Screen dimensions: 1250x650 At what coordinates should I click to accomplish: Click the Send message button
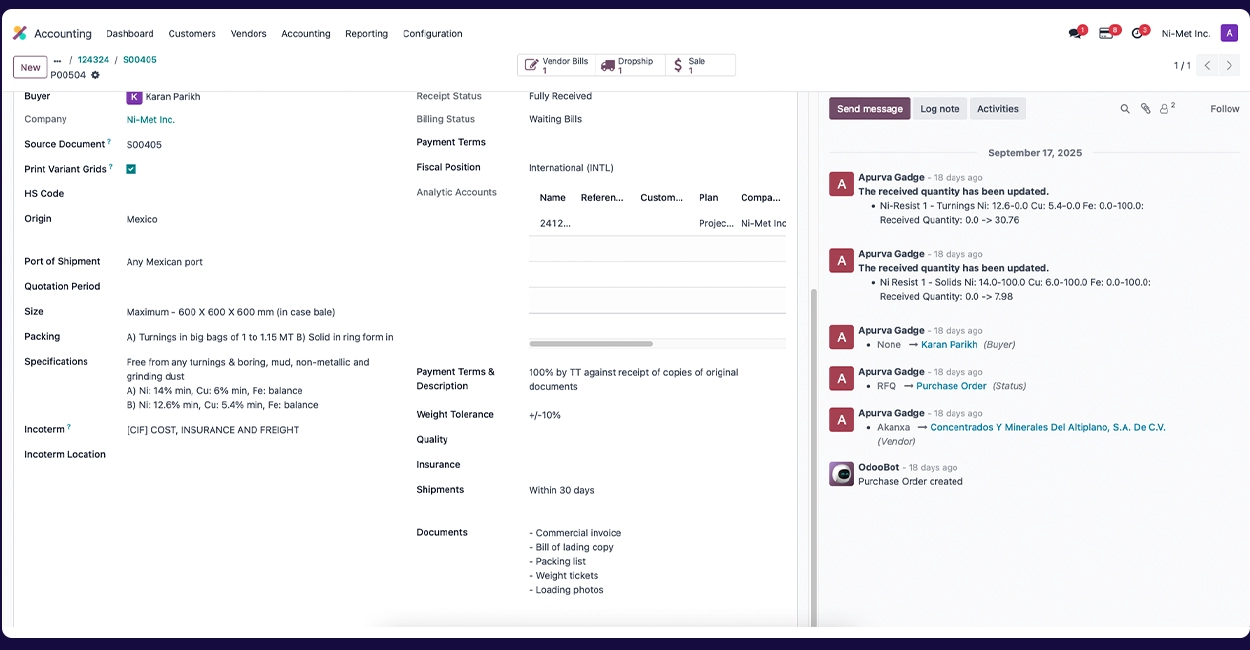[869, 109]
